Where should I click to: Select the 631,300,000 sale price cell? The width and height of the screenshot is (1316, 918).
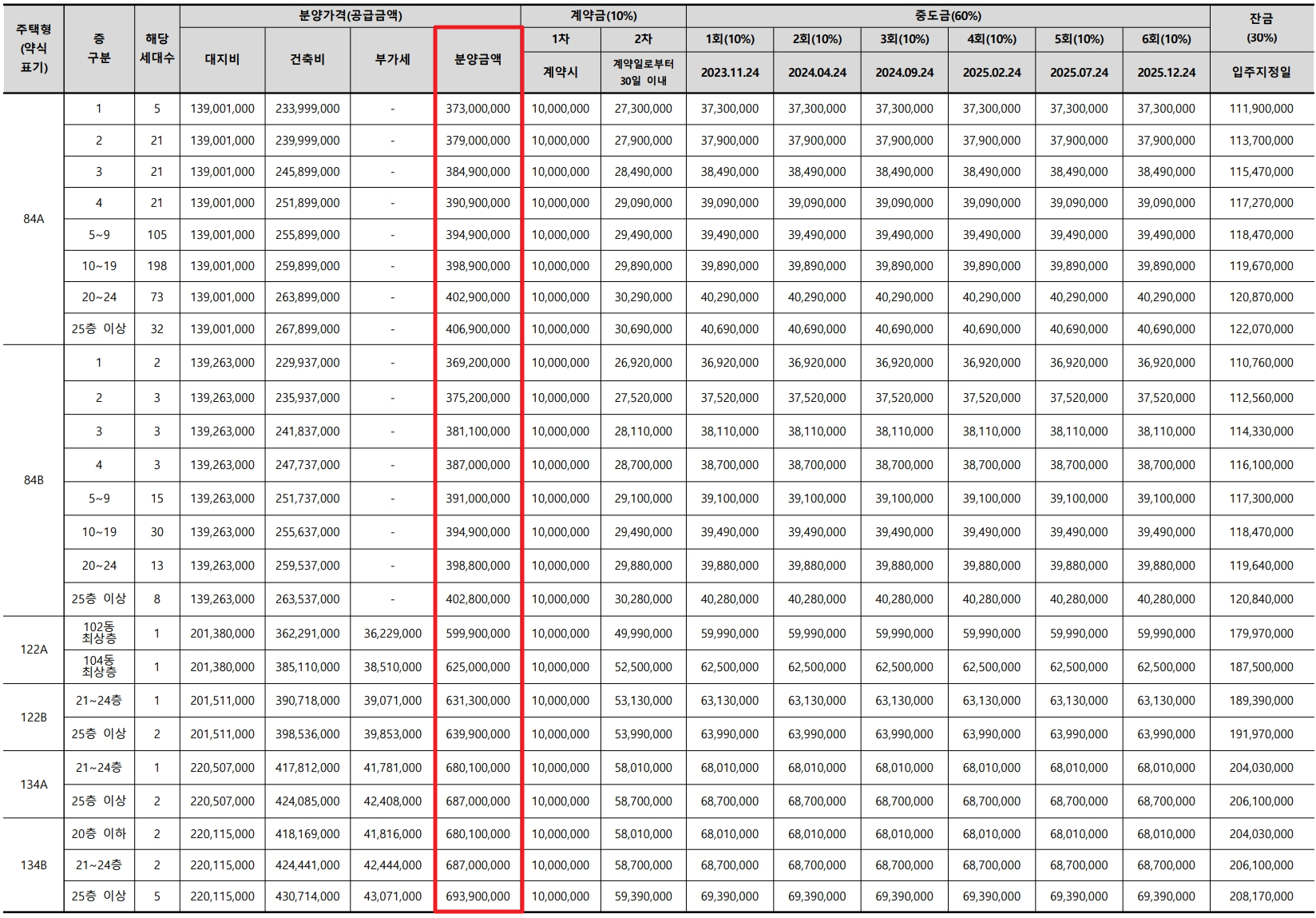[x=478, y=701]
